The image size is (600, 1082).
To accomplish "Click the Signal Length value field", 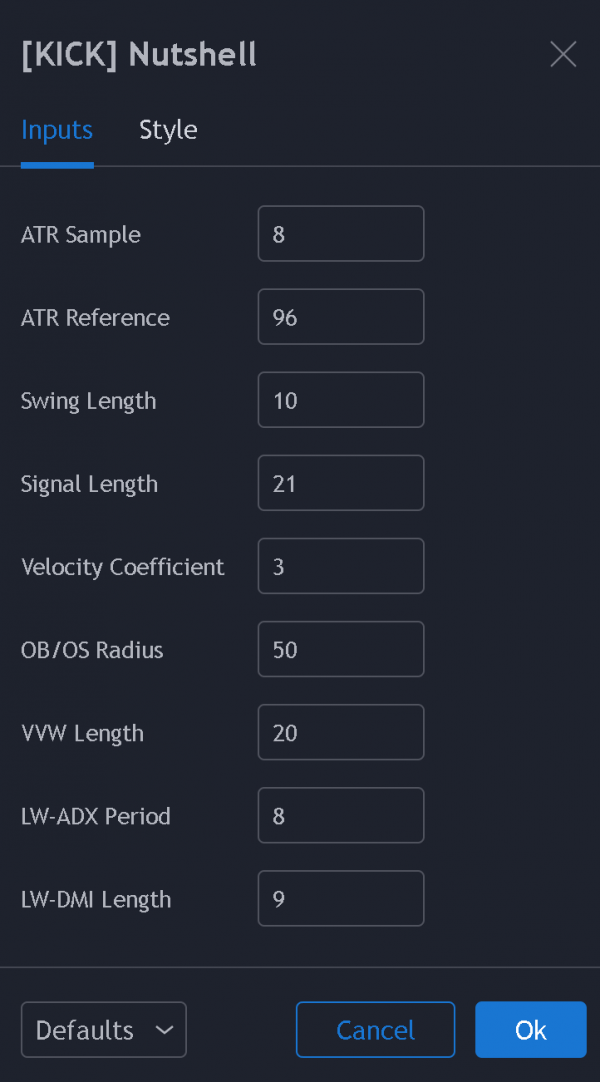I will click(341, 483).
